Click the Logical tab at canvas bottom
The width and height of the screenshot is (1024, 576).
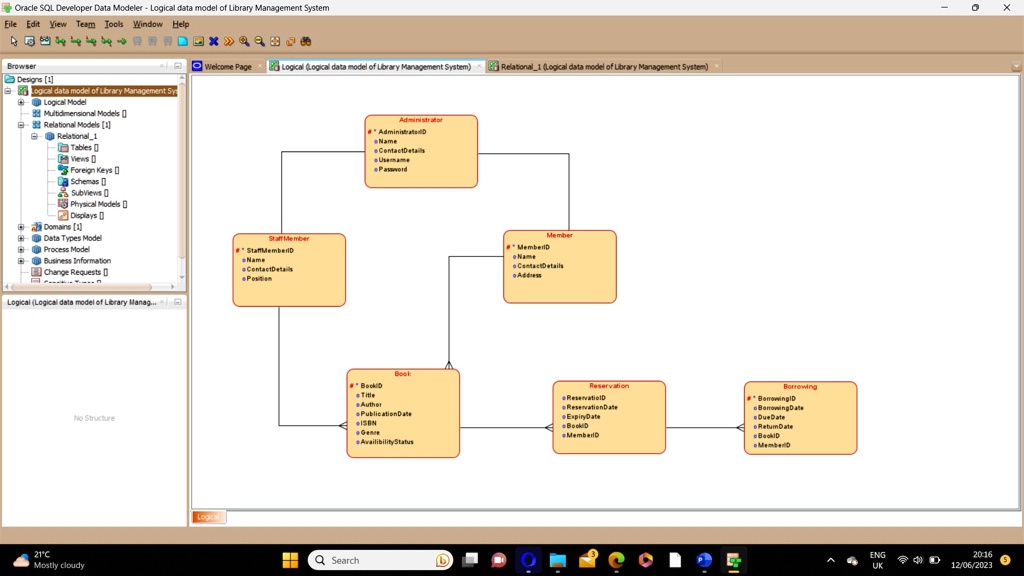(x=207, y=517)
